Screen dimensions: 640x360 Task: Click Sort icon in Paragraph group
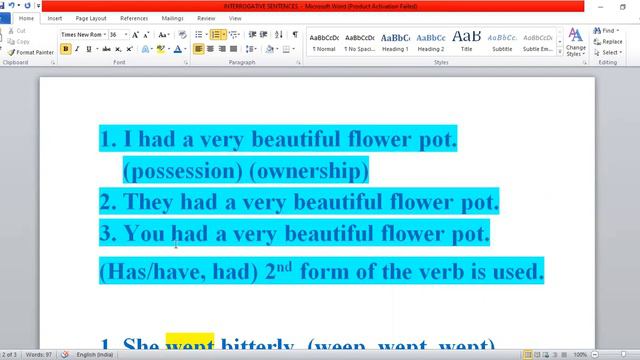(279, 35)
